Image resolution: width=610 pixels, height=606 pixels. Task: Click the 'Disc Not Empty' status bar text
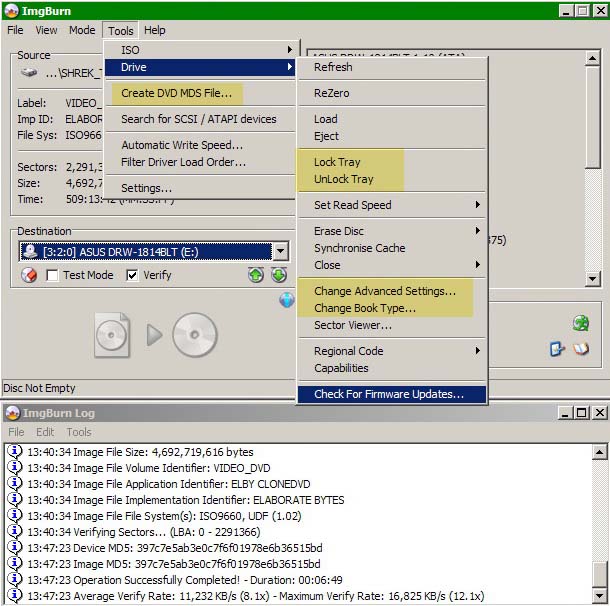point(39,388)
